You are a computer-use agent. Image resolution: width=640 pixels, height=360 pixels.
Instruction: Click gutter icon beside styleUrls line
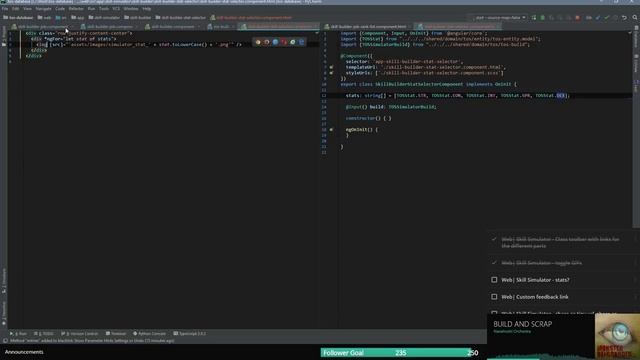331,73
